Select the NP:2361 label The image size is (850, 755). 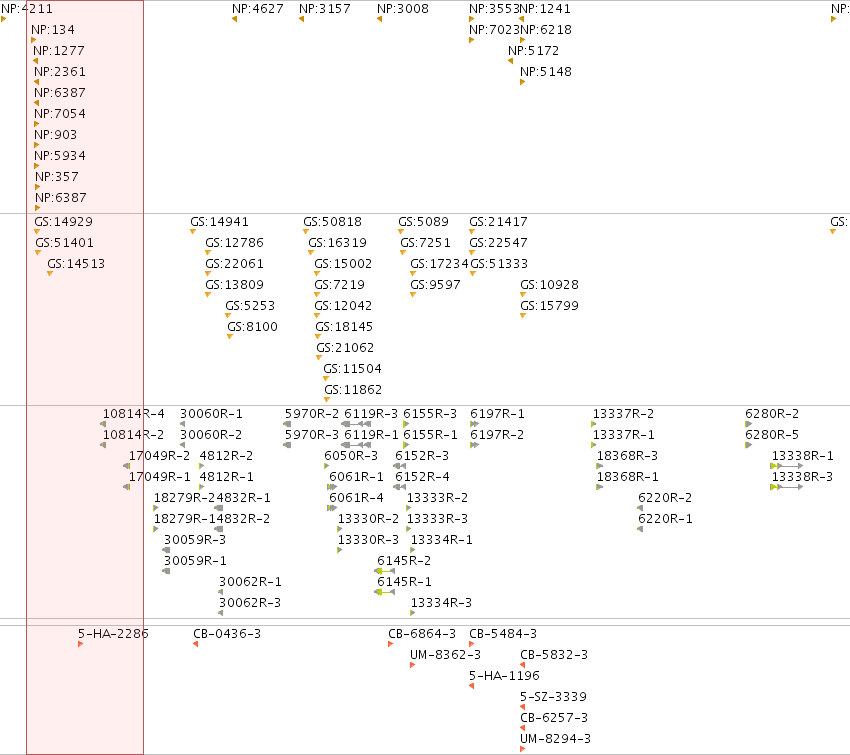(x=60, y=72)
